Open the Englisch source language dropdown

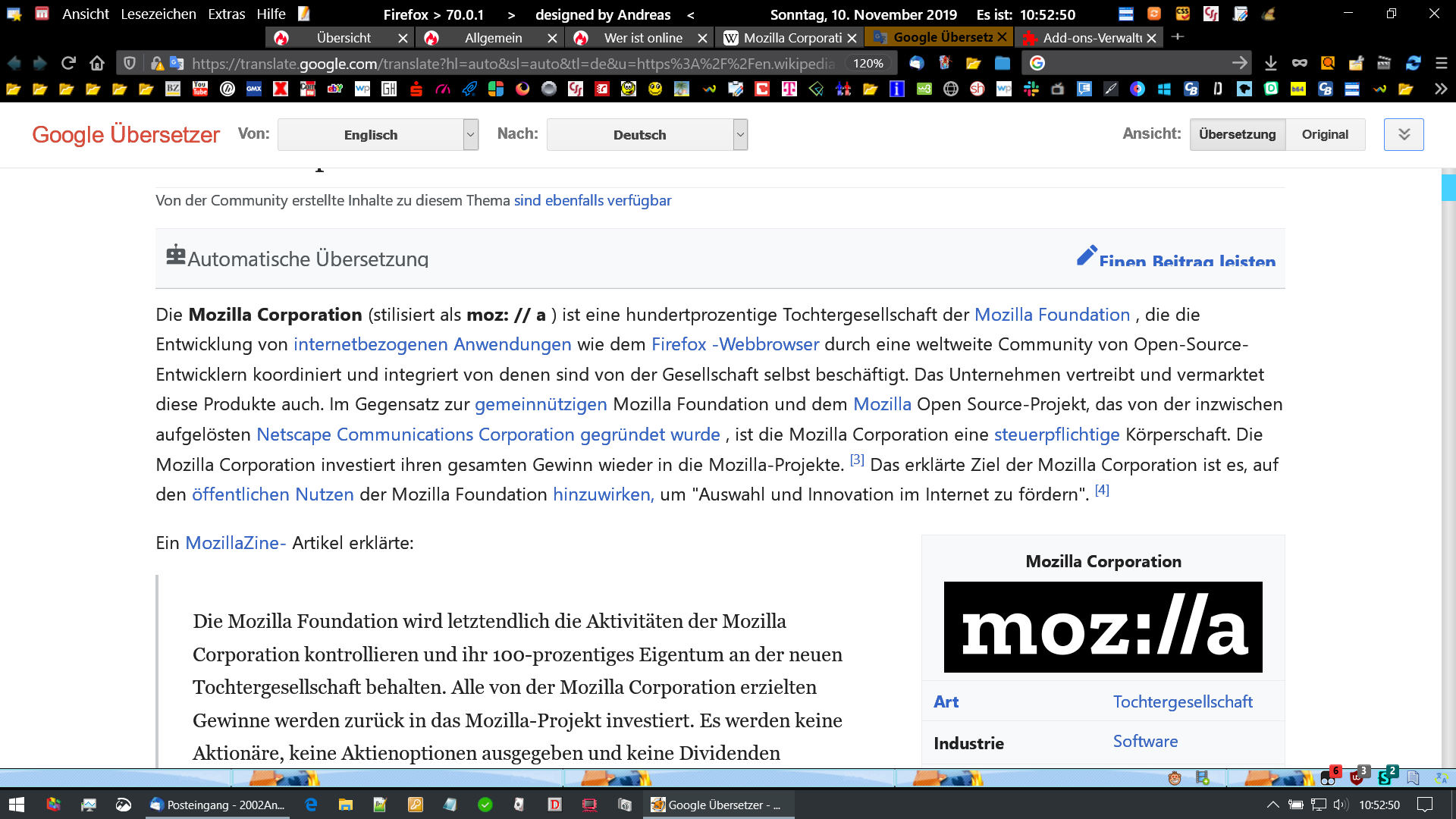[x=378, y=135]
